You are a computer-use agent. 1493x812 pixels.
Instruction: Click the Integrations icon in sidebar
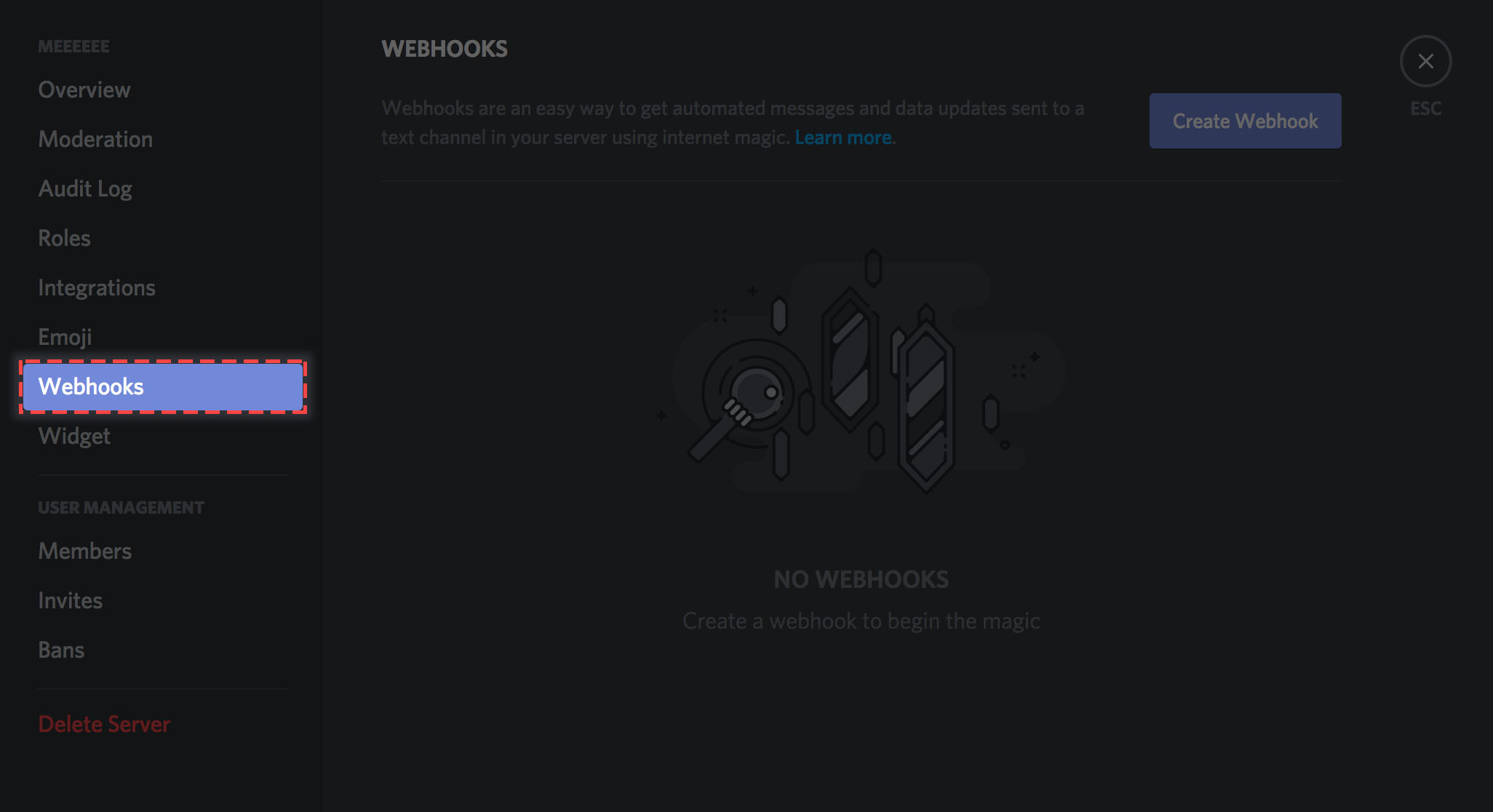(x=97, y=287)
